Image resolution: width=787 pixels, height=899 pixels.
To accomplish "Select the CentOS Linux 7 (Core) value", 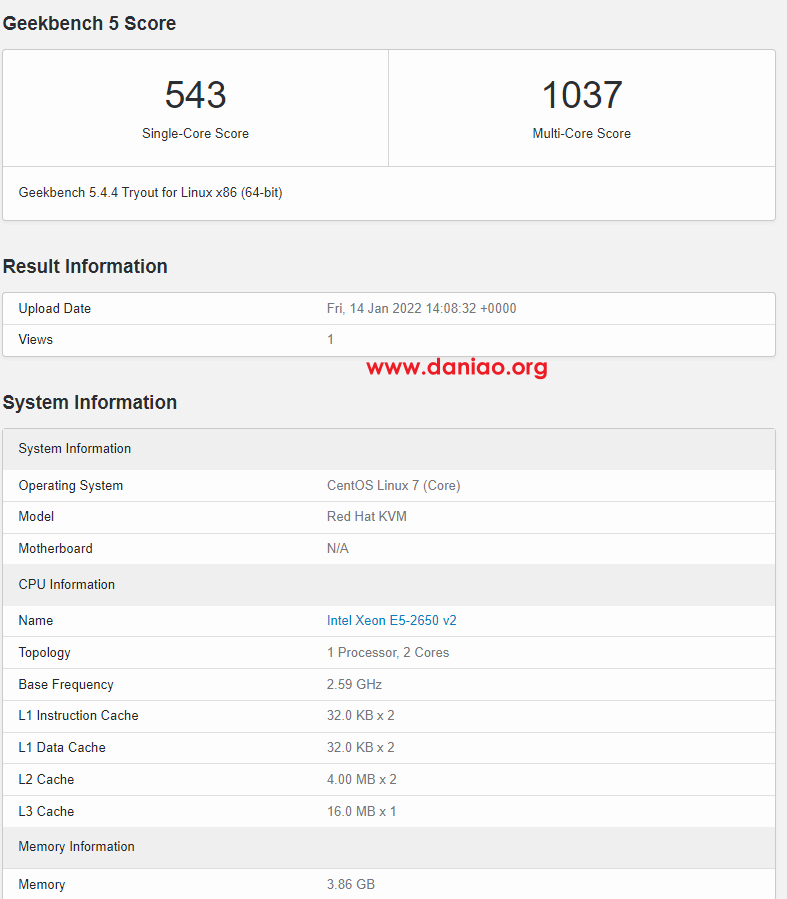I will (x=394, y=486).
